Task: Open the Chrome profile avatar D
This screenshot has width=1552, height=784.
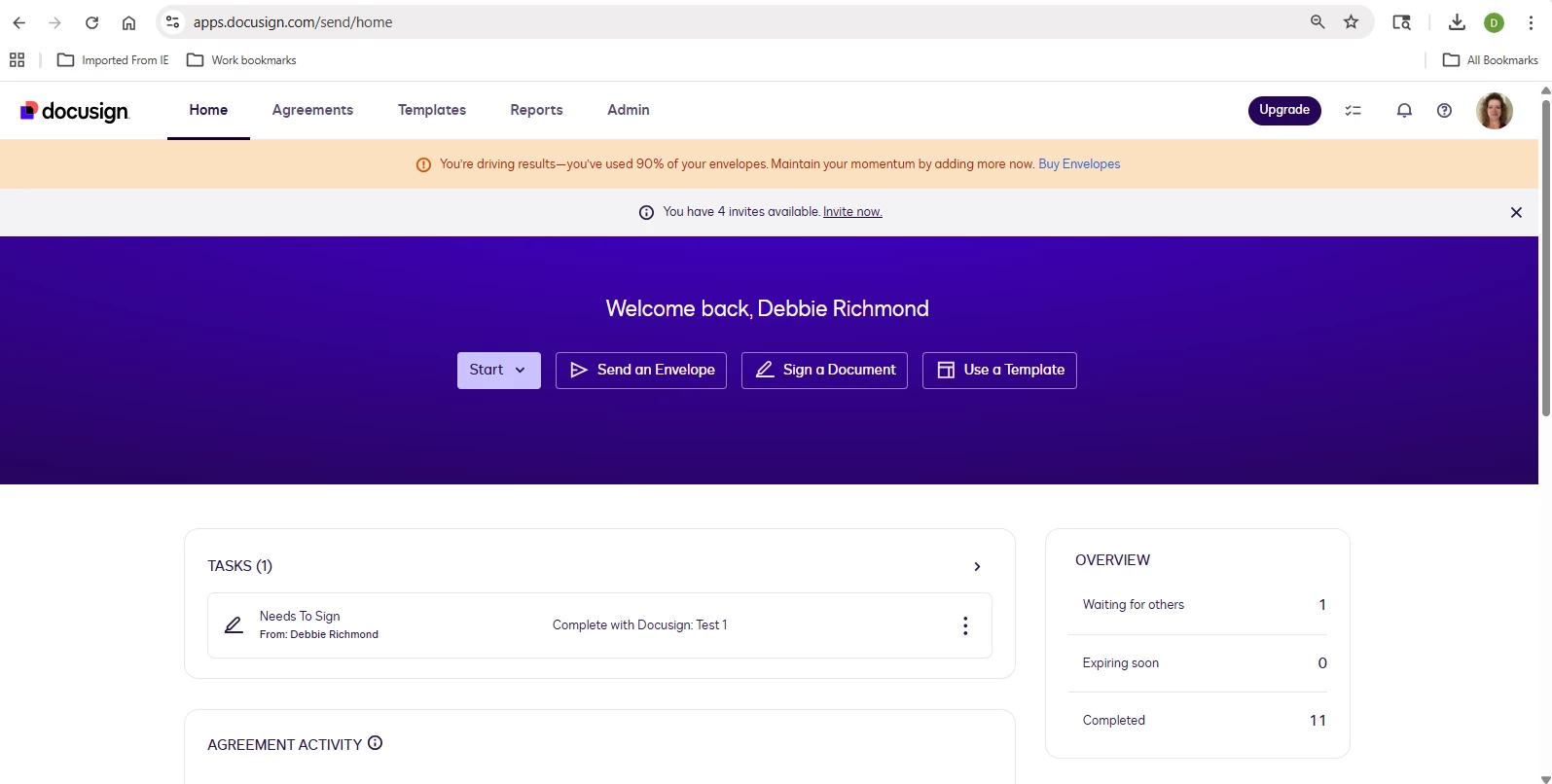Action: 1494,22
